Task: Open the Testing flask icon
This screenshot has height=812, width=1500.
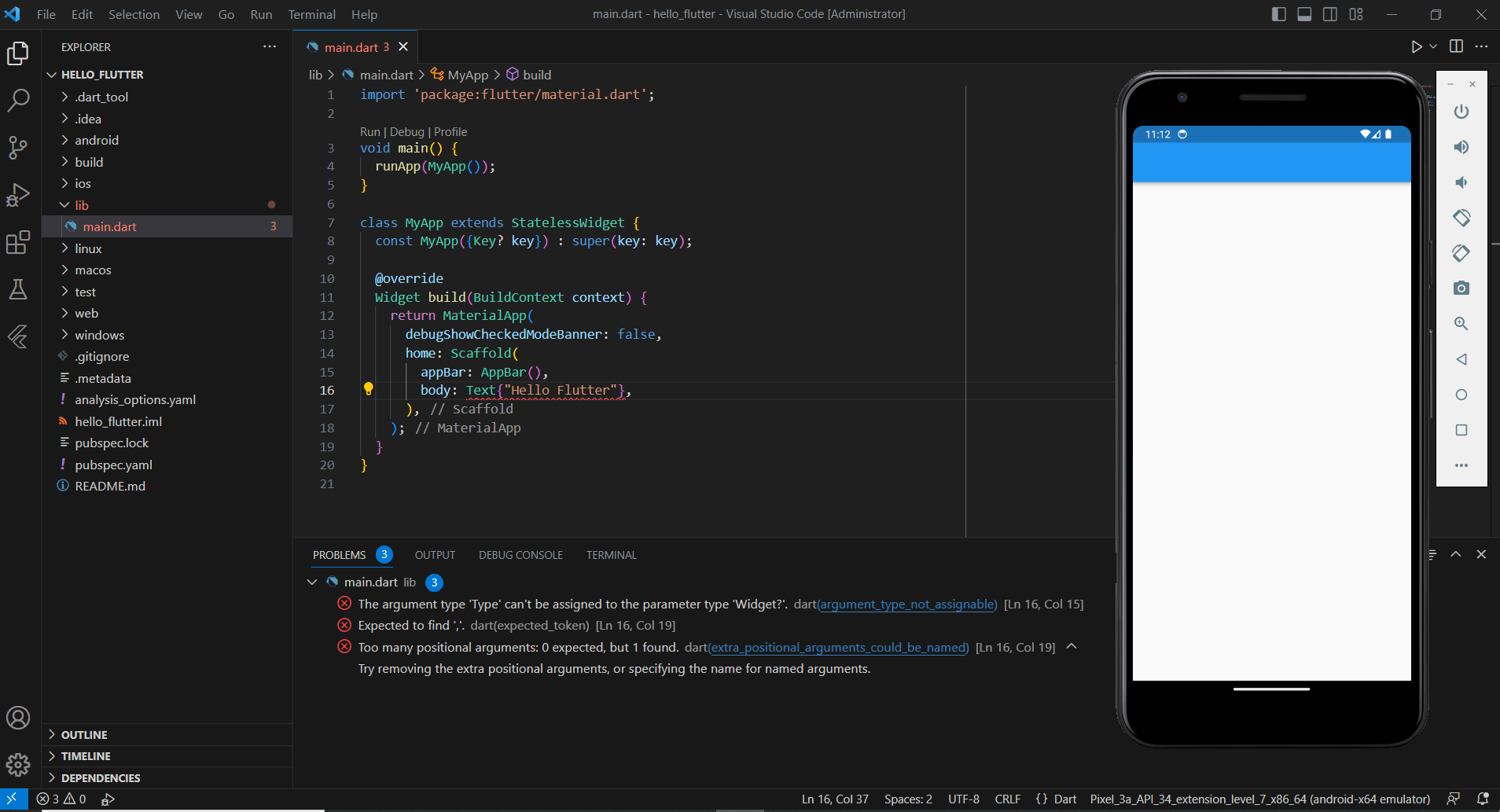Action: [x=18, y=289]
